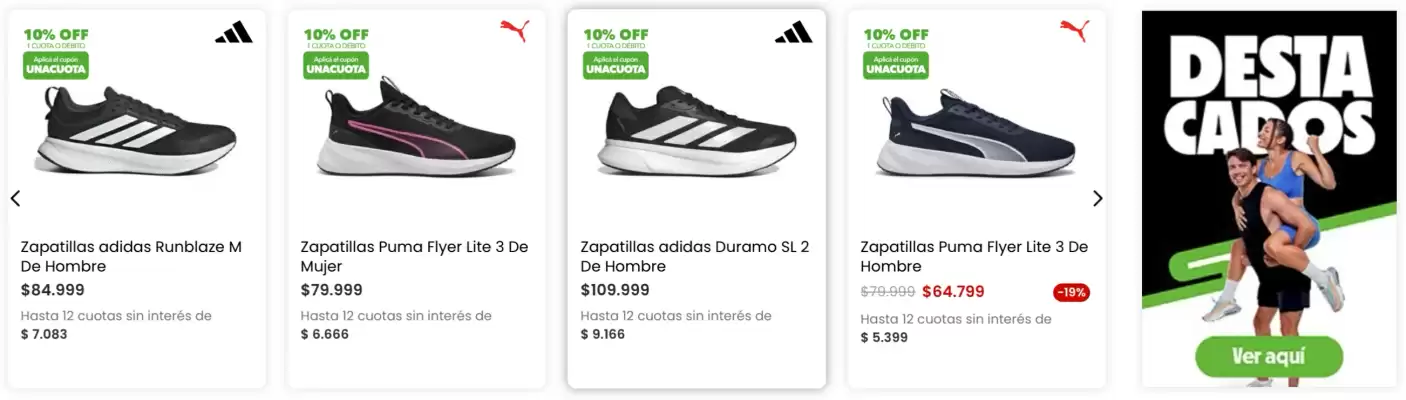Open "Zapatillas adidas Duramo SL 2" title link

[x=695, y=256]
